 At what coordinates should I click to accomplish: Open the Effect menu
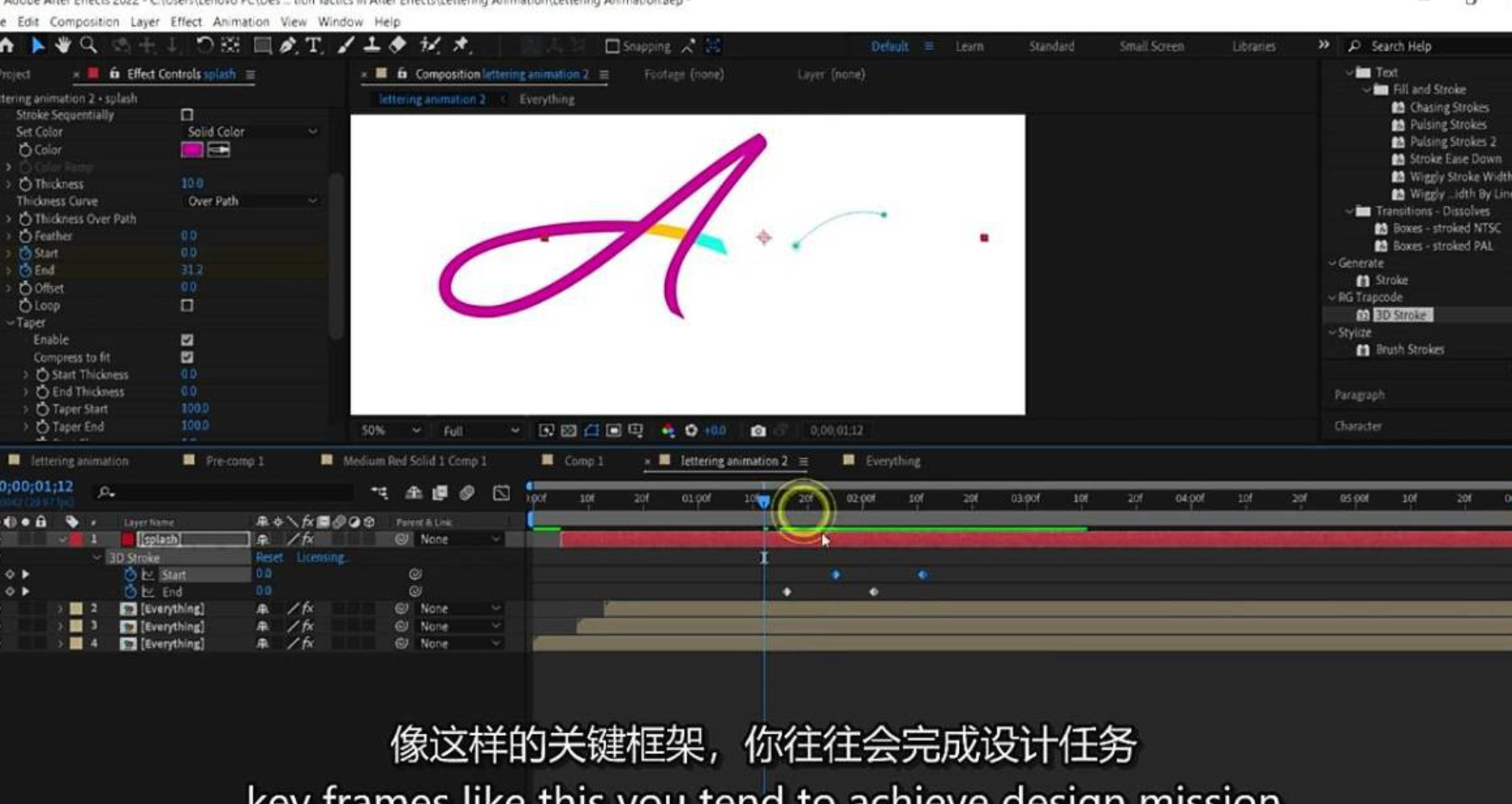185,22
